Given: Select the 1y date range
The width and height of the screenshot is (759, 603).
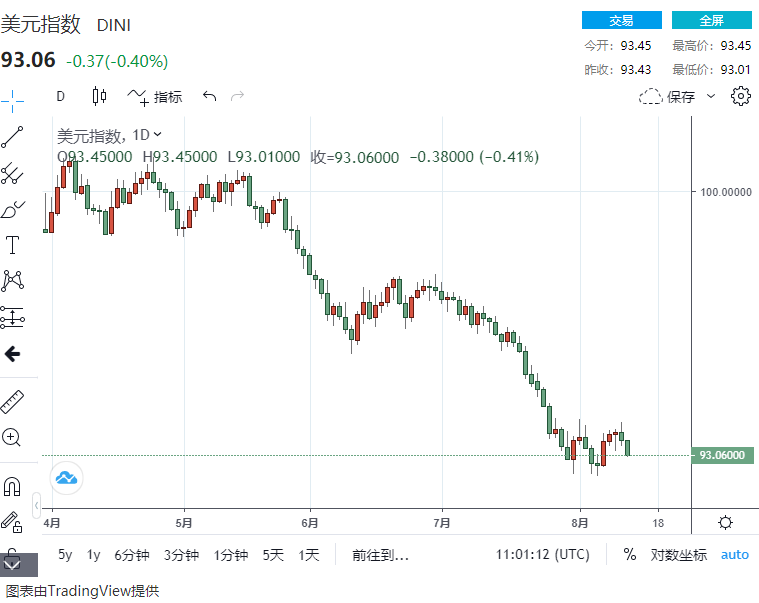Looking at the screenshot, I should pyautogui.click(x=93, y=555).
